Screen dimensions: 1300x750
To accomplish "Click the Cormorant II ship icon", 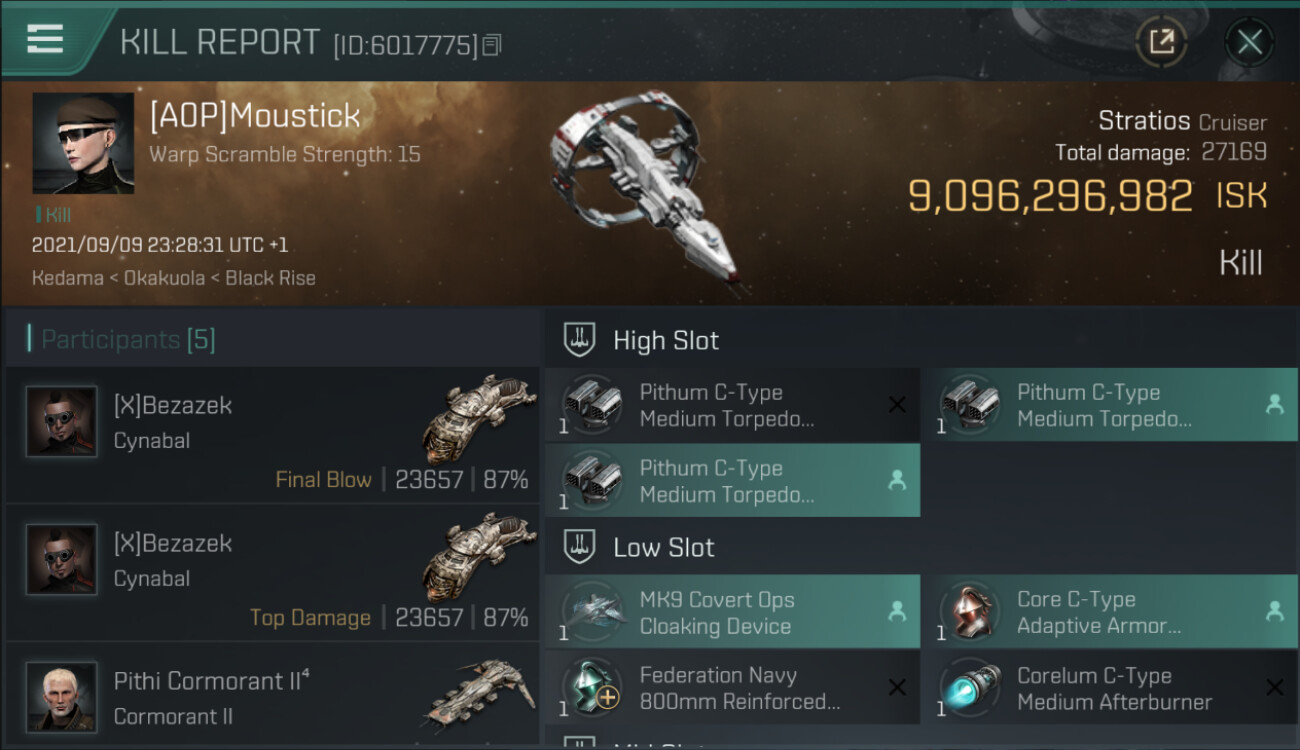I will [472, 692].
